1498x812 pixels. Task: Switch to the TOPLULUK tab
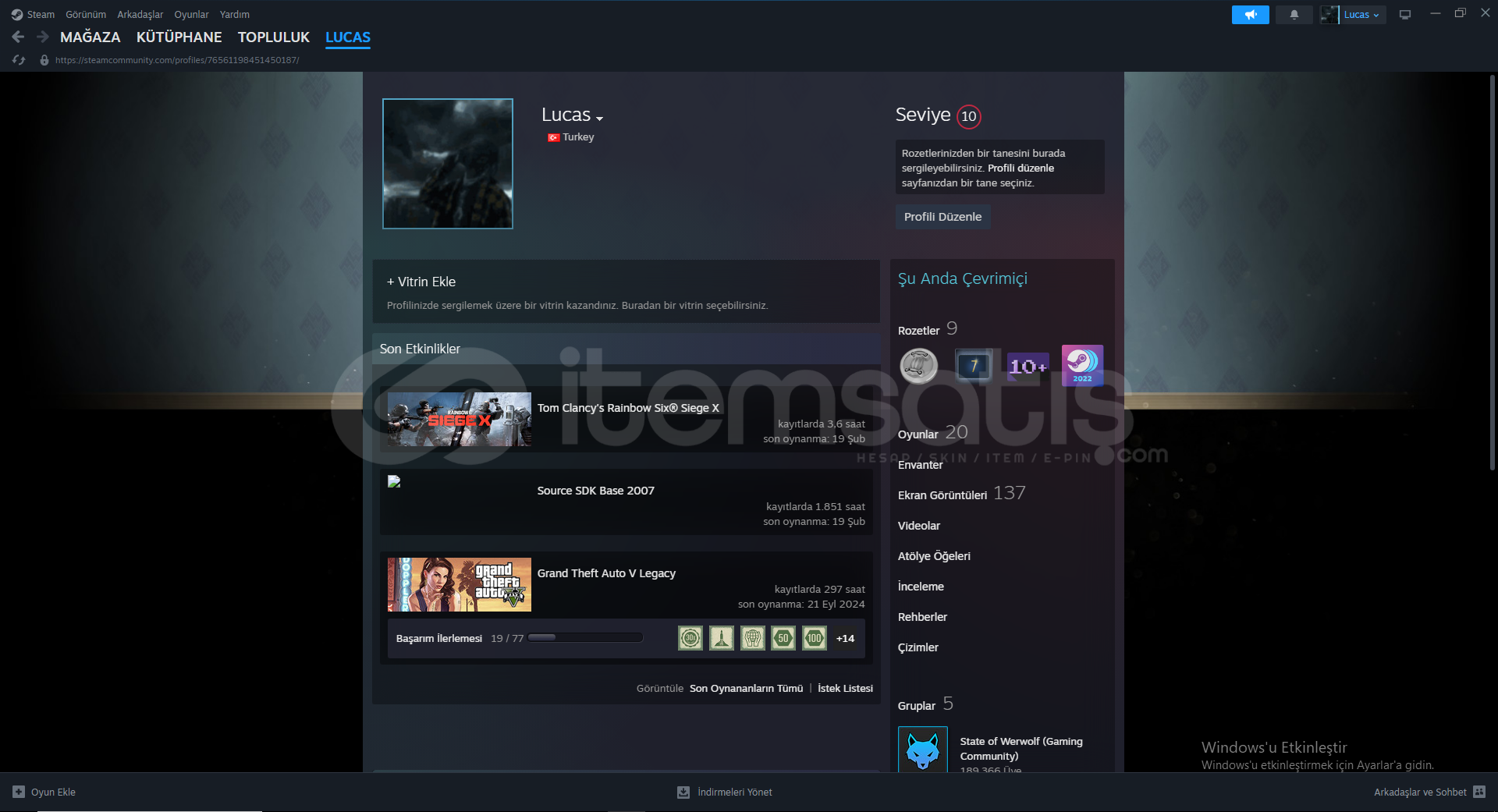(274, 37)
